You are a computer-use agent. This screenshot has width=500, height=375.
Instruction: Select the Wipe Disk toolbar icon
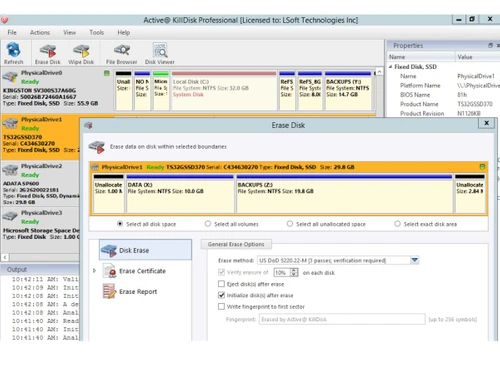click(81, 53)
